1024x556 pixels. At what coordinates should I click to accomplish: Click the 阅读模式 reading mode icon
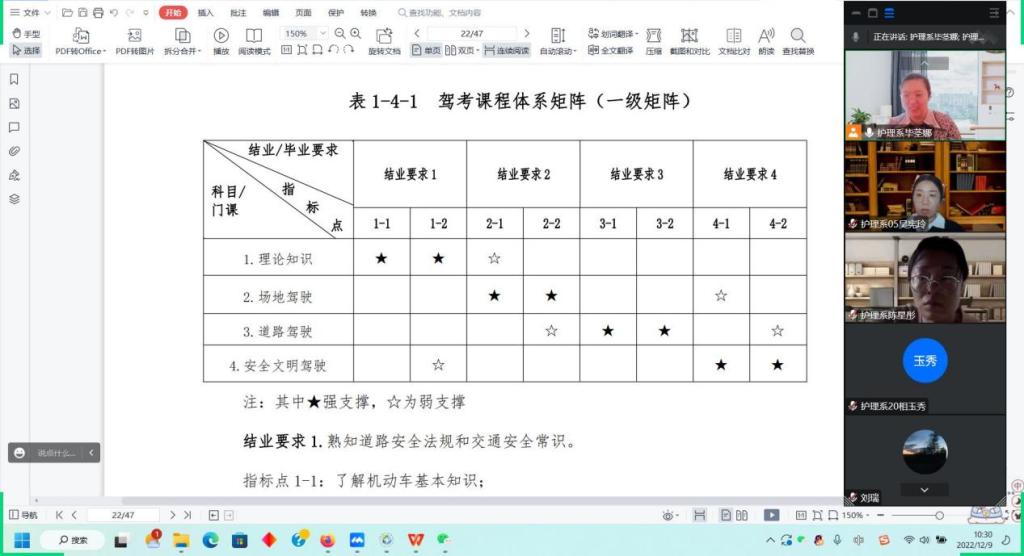pyautogui.click(x=254, y=36)
